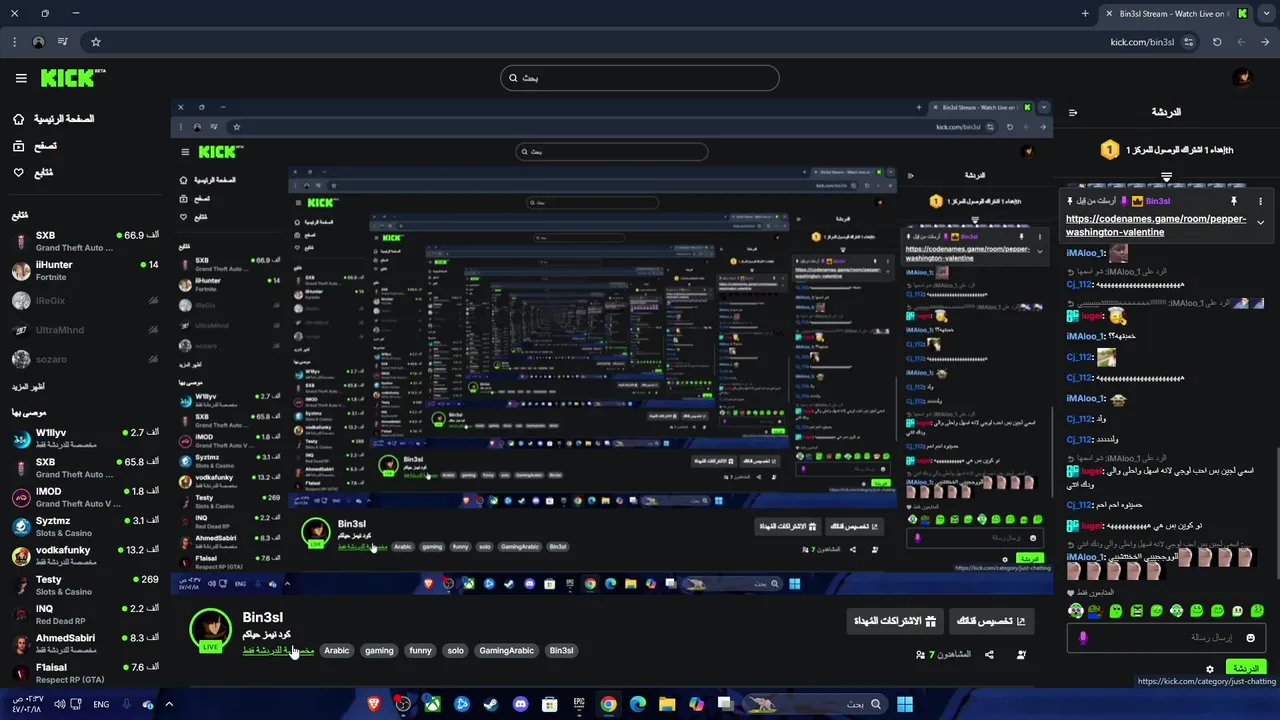Open F1aisal Respect RP channel
The image size is (1280, 720).
click(85, 673)
